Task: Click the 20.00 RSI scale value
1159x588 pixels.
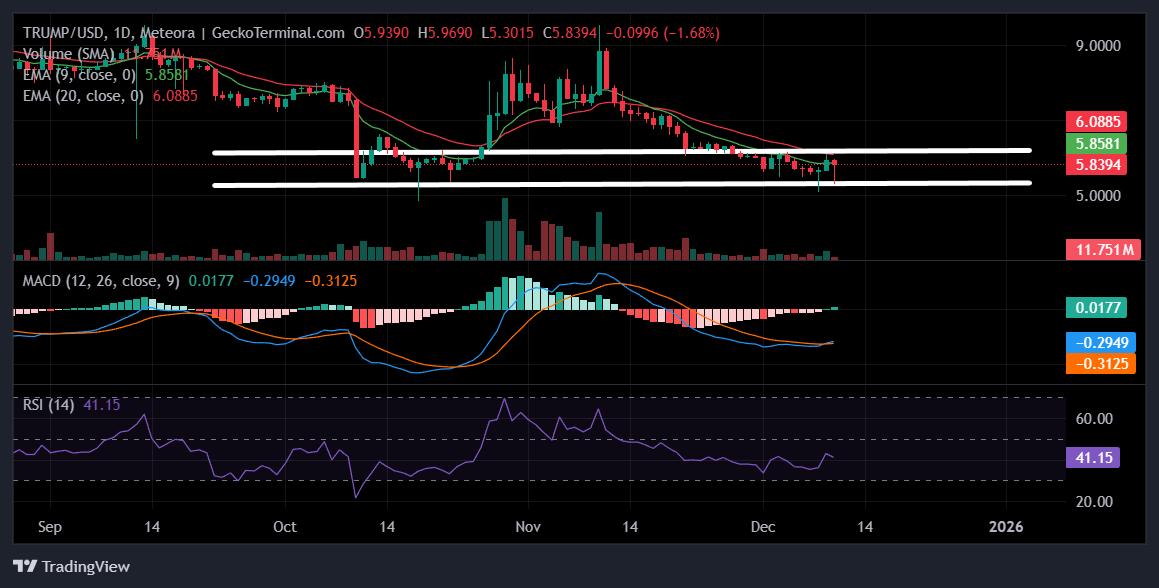Action: pyautogui.click(x=1094, y=502)
